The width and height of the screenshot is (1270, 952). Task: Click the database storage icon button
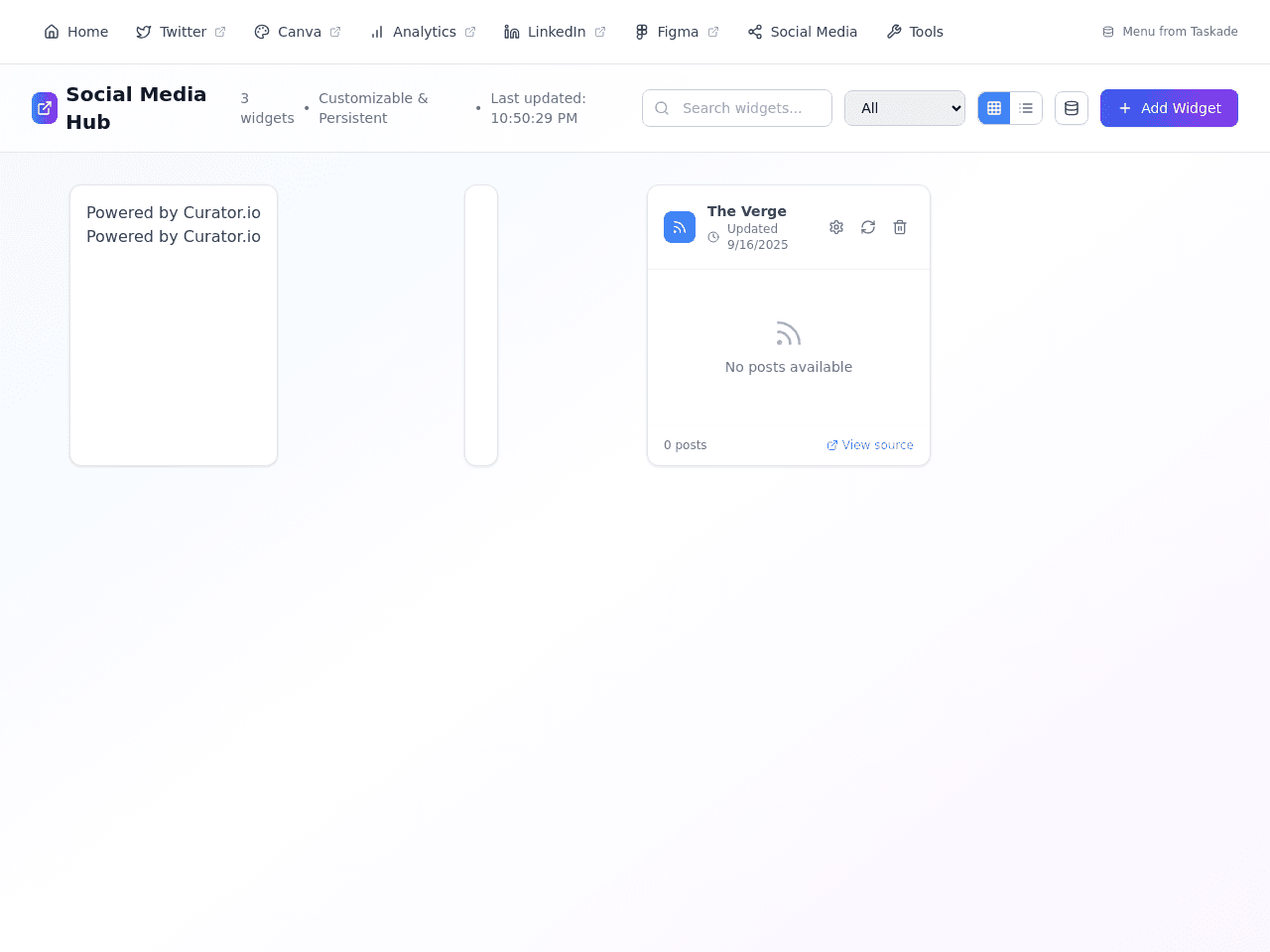pos(1072,108)
